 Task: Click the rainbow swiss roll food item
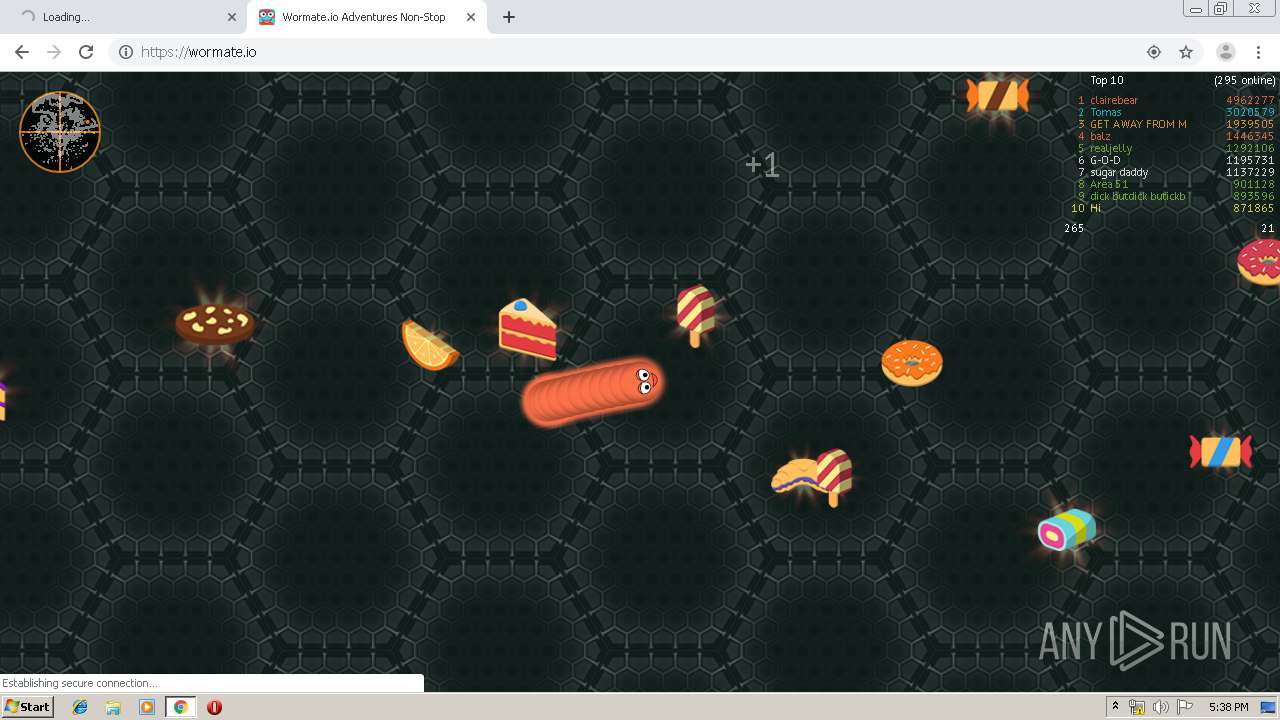point(1067,530)
